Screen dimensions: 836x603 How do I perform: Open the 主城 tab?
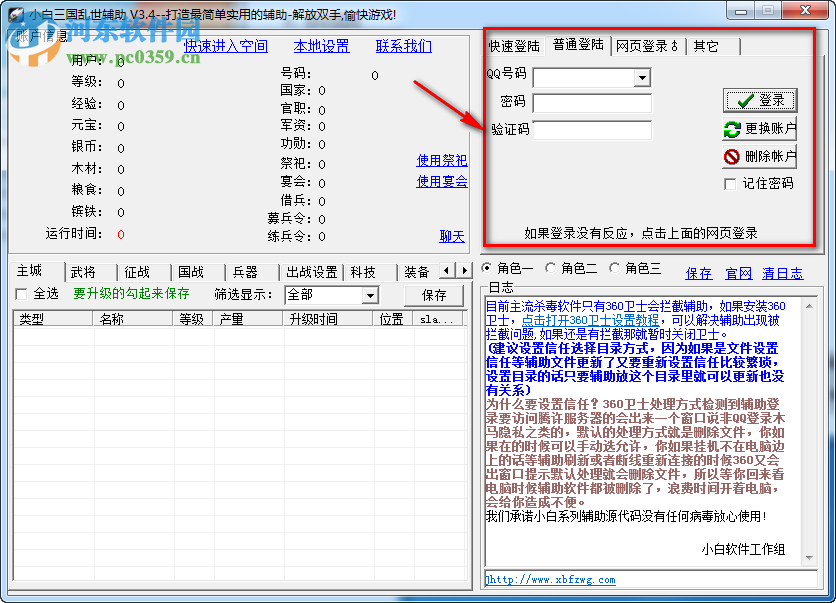pyautogui.click(x=37, y=271)
